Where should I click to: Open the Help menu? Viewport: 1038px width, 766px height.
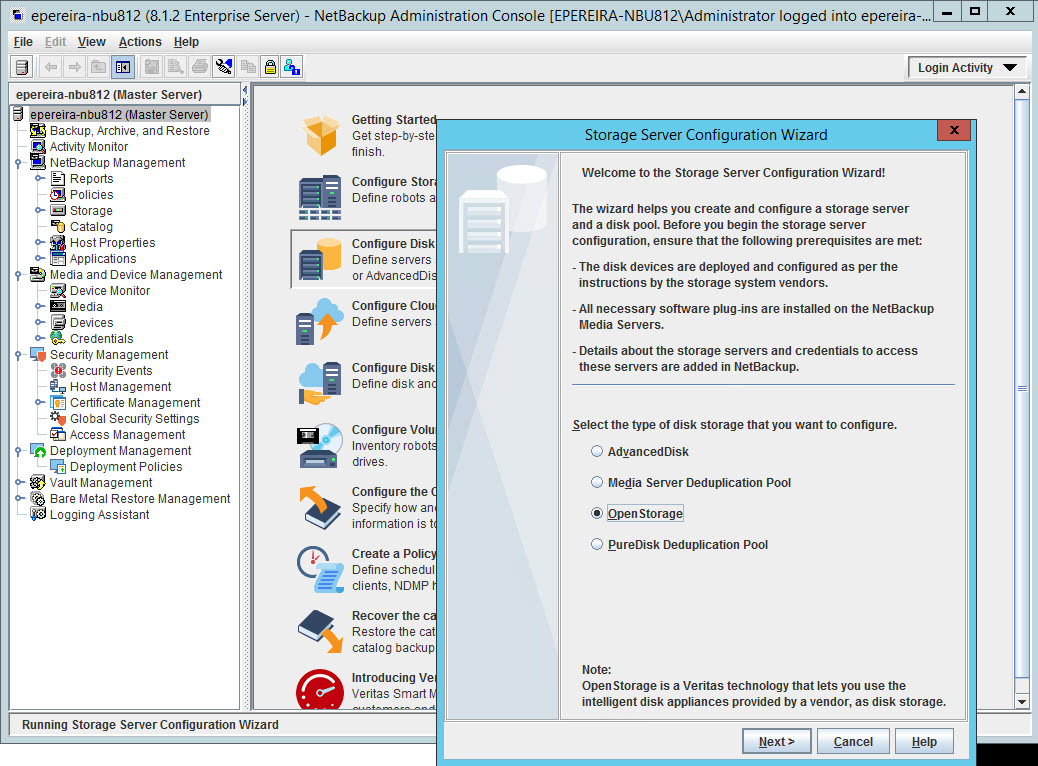point(186,42)
